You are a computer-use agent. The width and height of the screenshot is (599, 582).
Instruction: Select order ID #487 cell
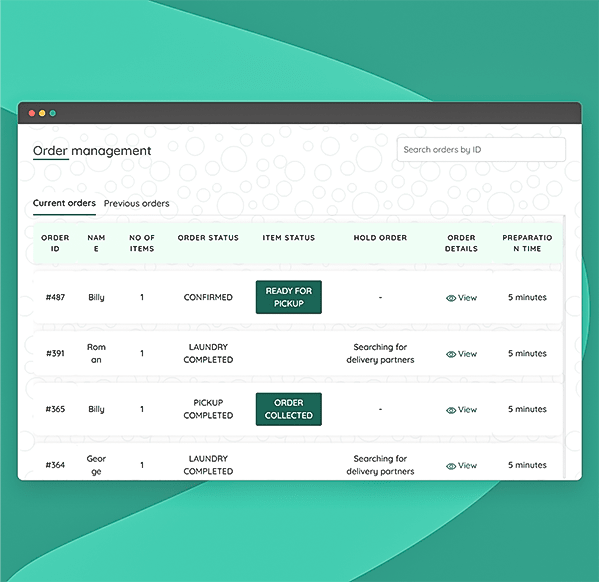point(55,297)
